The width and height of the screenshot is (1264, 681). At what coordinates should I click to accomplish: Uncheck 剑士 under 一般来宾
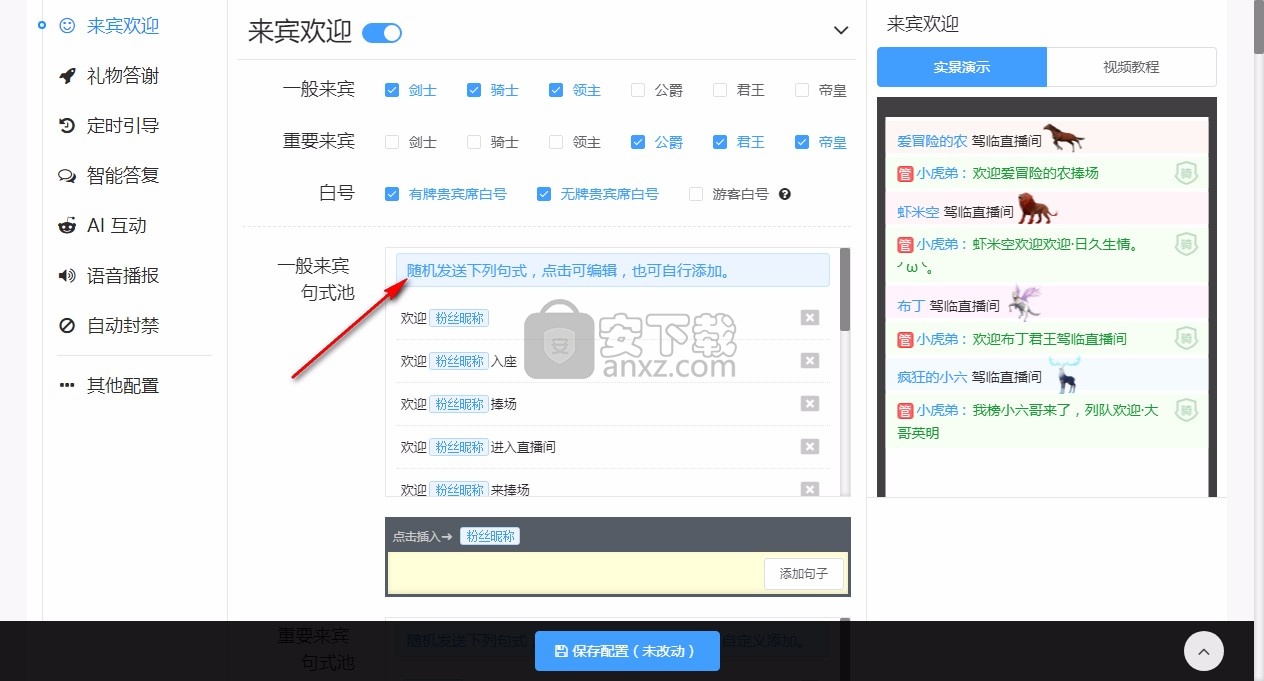coord(392,90)
